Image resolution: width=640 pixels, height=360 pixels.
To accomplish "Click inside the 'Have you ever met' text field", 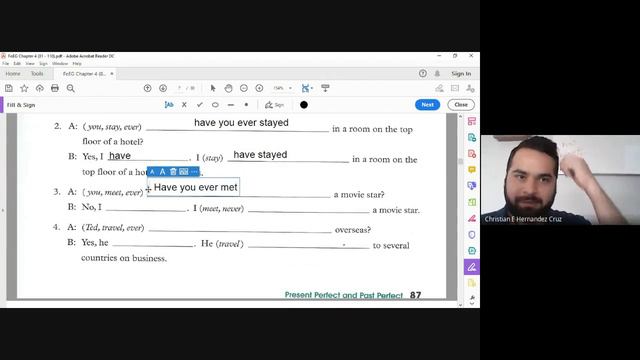I will click(x=194, y=187).
